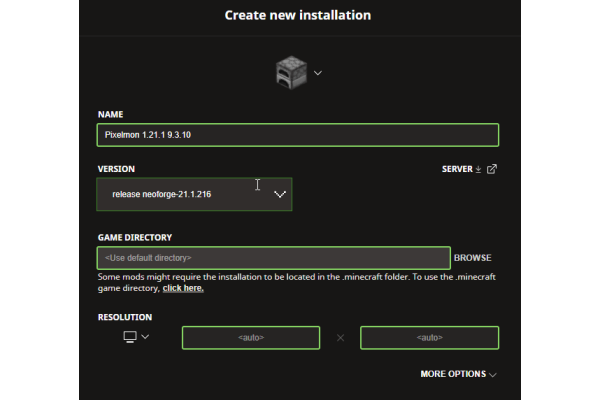Click the furnace installation icon

tap(291, 72)
